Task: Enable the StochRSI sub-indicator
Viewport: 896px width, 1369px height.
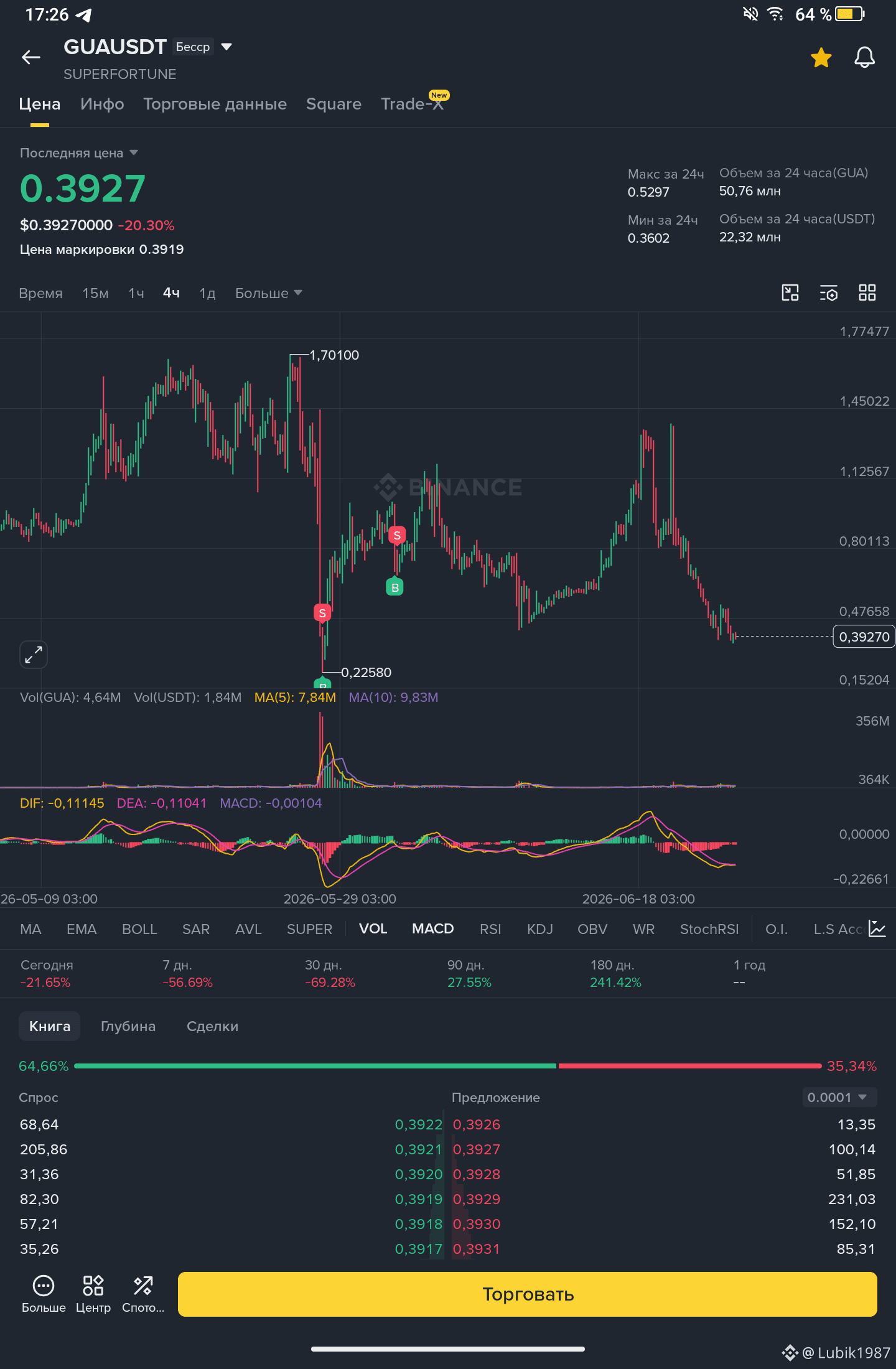Action: (709, 929)
